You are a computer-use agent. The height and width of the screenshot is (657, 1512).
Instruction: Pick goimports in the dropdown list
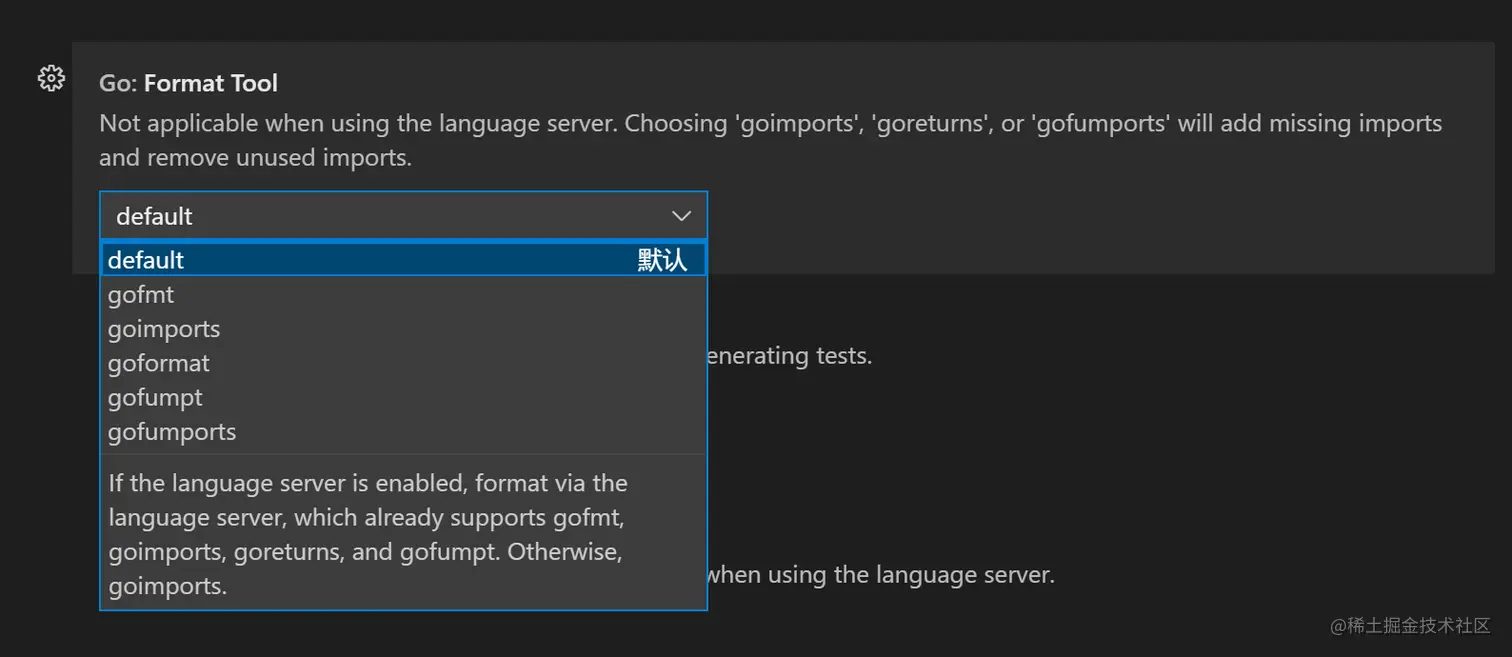coord(164,329)
